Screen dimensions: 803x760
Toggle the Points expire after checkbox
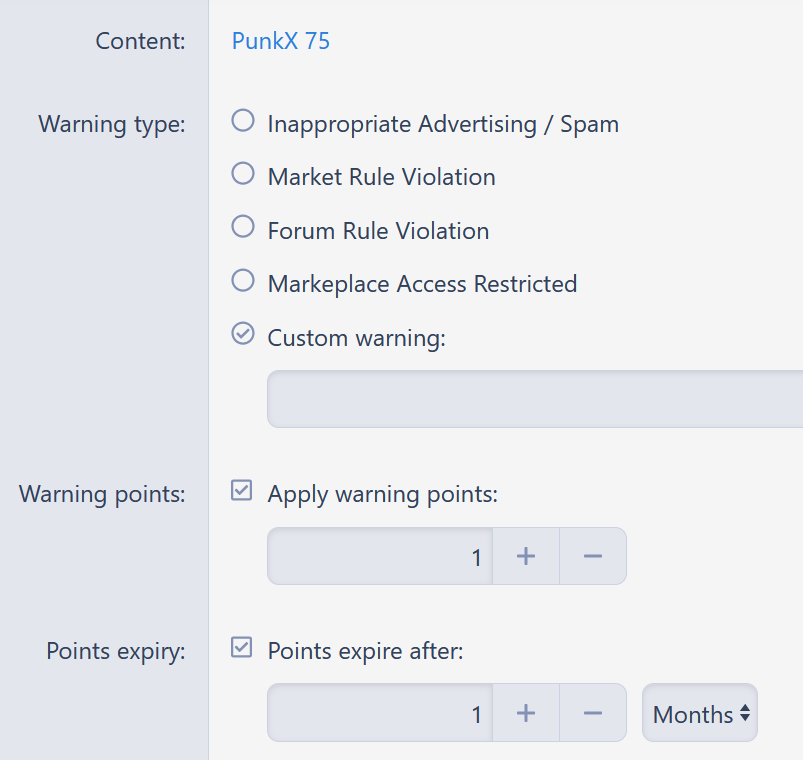pyautogui.click(x=241, y=647)
